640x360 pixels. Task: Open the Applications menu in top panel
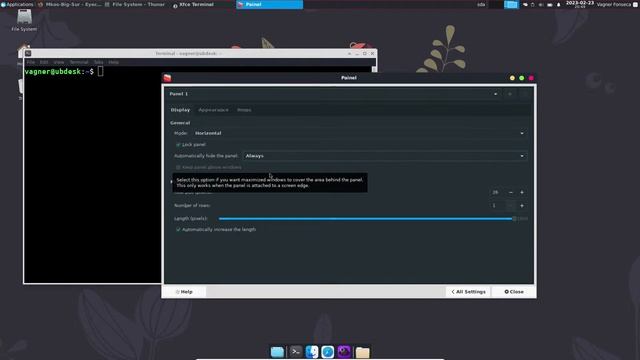pyautogui.click(x=17, y=4)
